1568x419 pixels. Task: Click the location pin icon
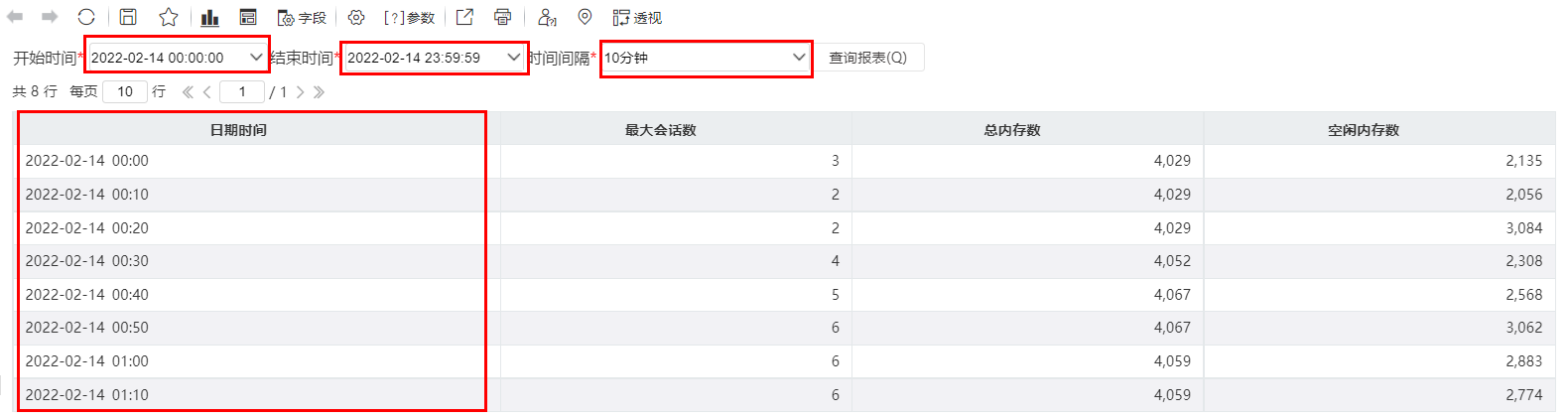[585, 17]
